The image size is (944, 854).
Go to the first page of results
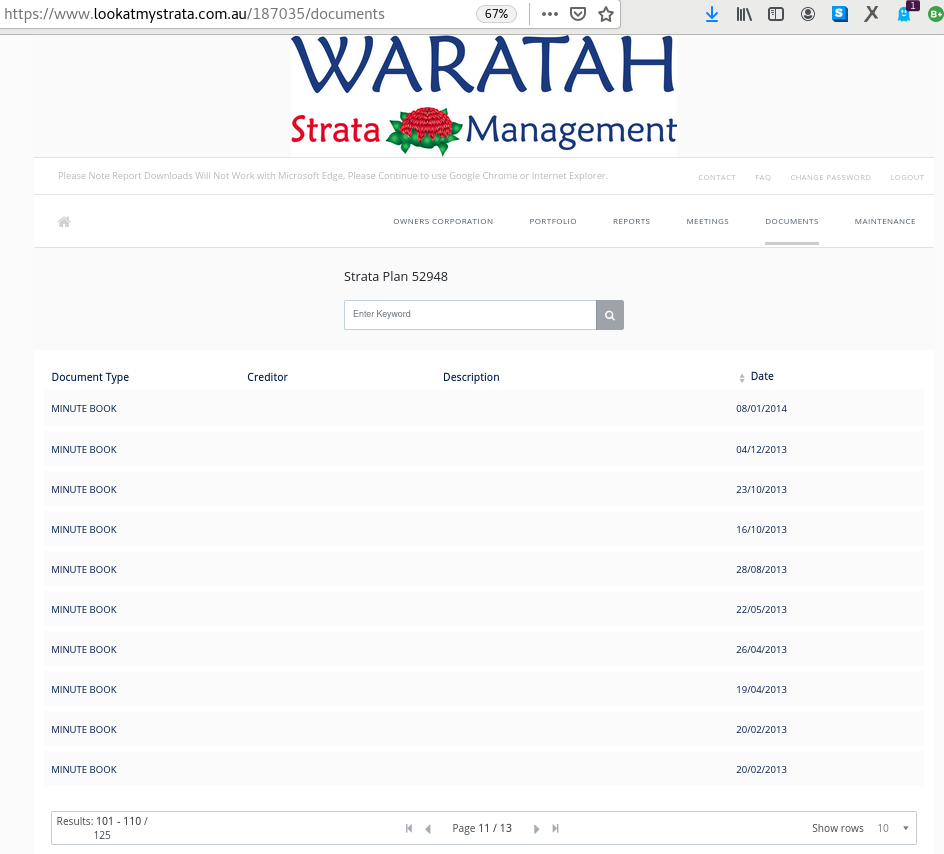point(409,829)
